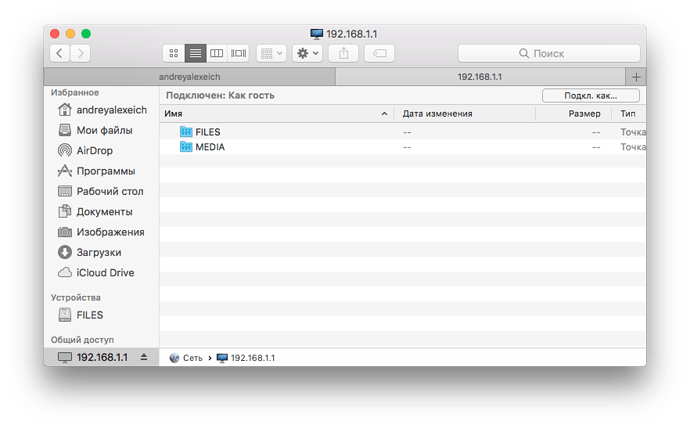Click the globe icon in the path bar
The width and height of the screenshot is (690, 428).
coord(174,358)
